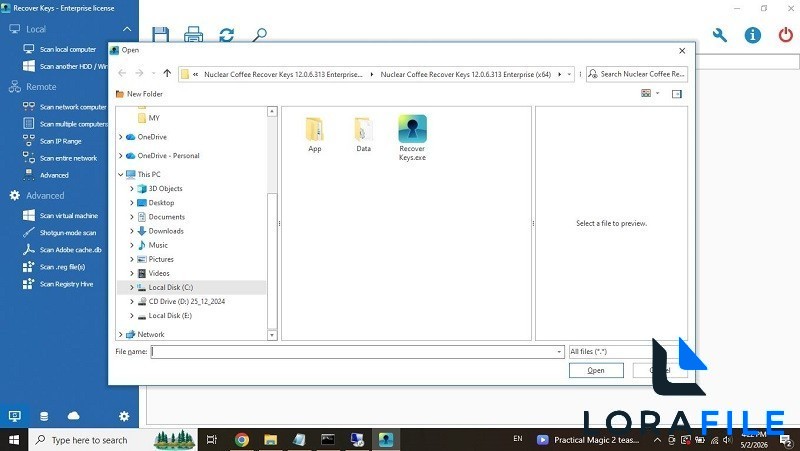Select the Data folder

pos(363,135)
